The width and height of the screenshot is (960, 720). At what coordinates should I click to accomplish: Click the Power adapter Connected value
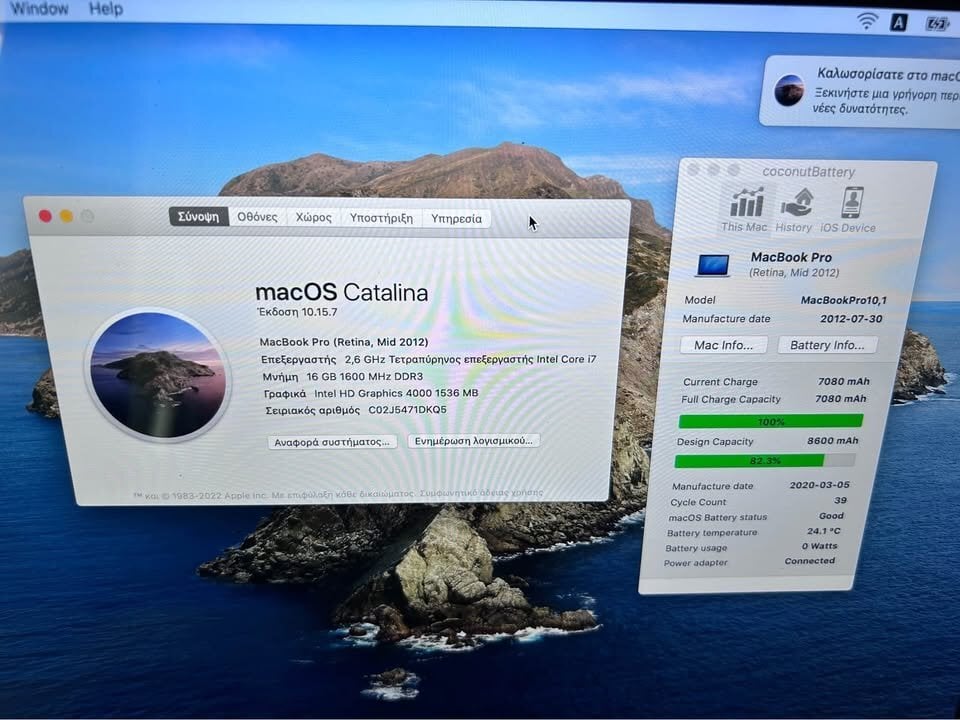pos(809,560)
